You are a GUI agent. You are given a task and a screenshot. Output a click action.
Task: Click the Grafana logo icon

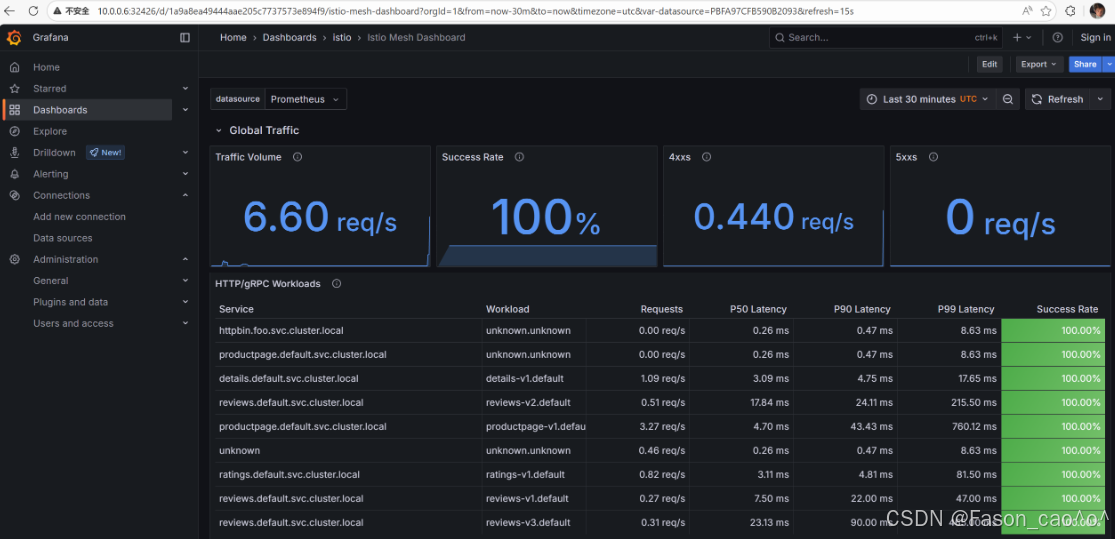(14, 38)
